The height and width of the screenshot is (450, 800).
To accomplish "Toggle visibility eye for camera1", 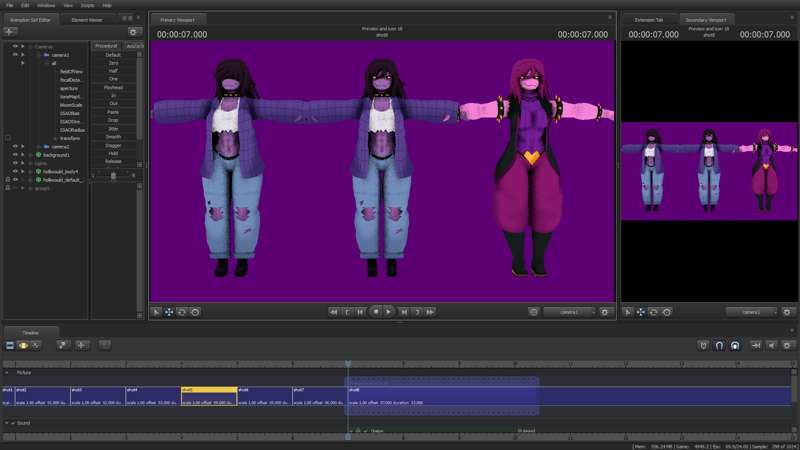I will coord(15,55).
